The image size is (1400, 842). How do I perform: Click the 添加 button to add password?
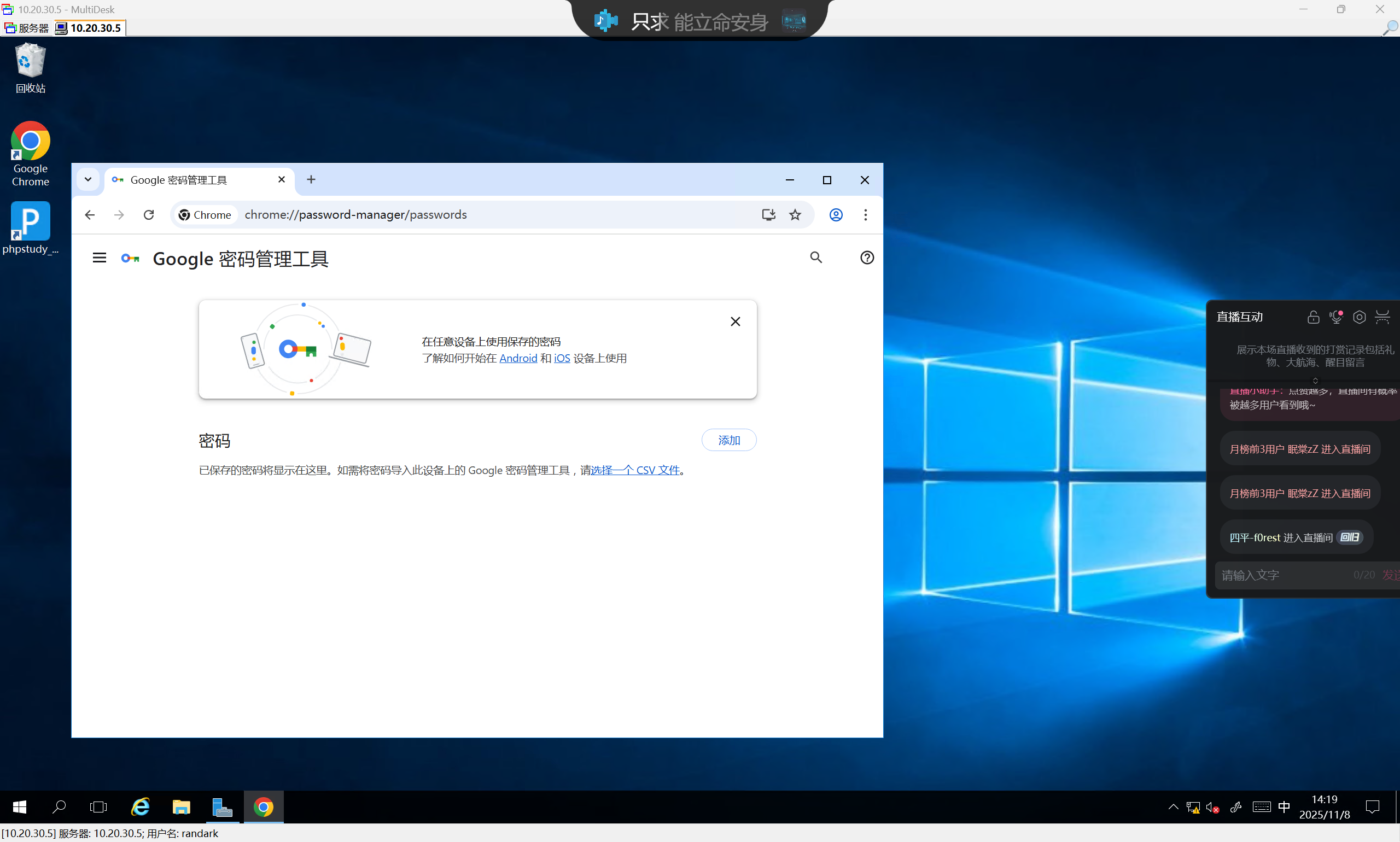pyautogui.click(x=728, y=440)
